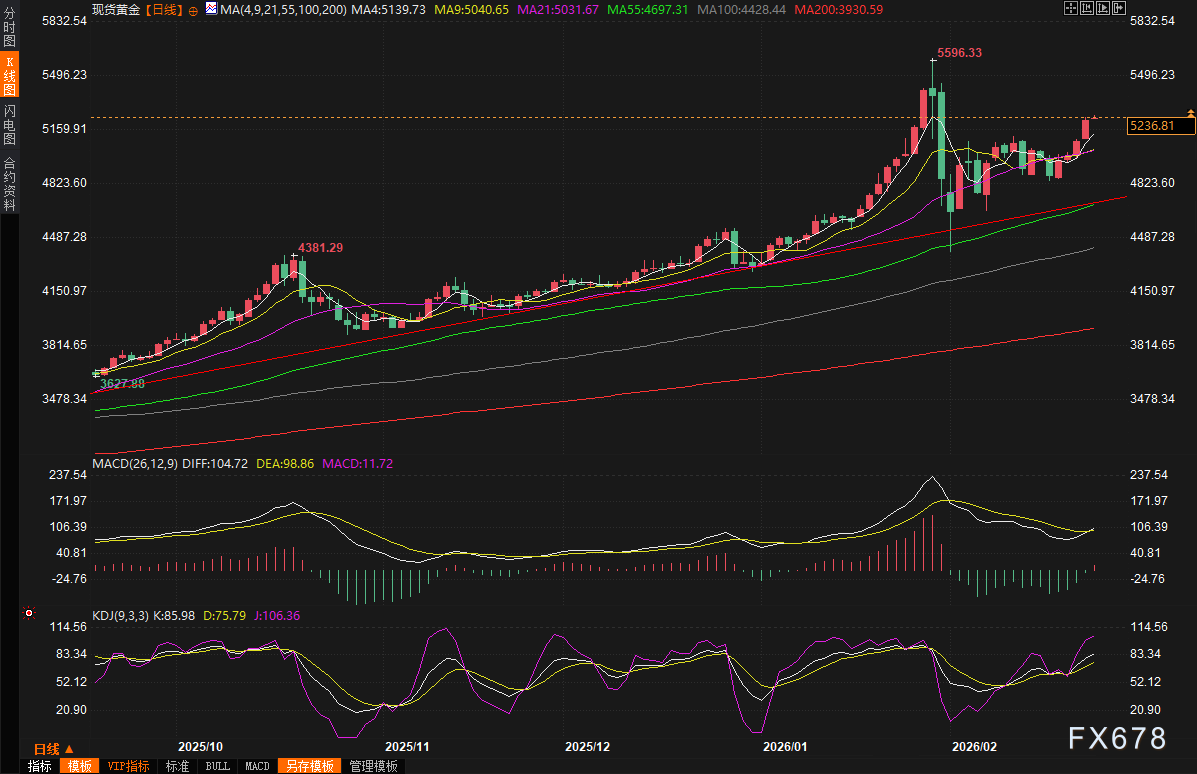Open the small red circle indicator menu
This screenshot has height=774, width=1197.
pos(29,612)
